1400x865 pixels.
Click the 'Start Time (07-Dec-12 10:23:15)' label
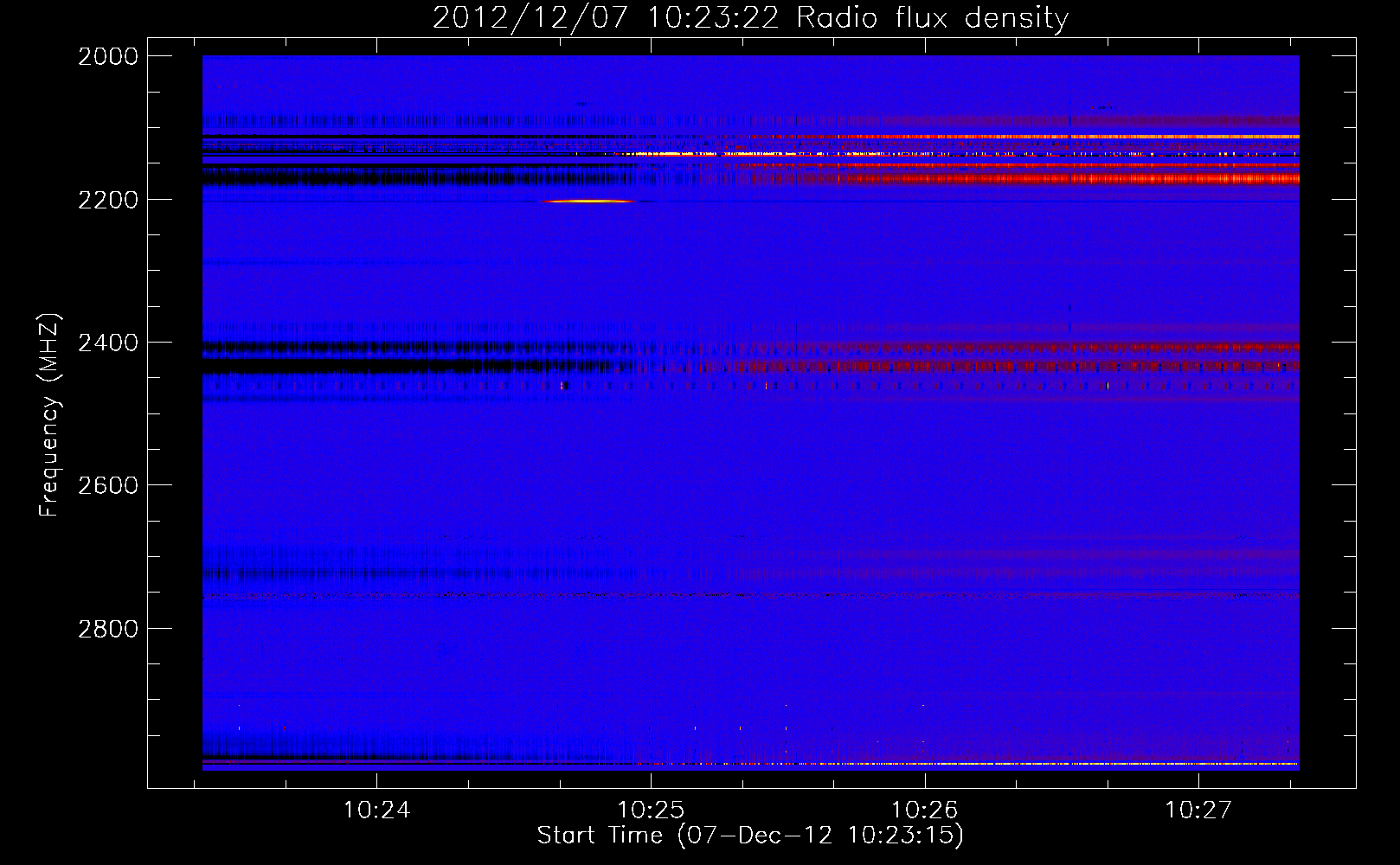click(x=750, y=836)
